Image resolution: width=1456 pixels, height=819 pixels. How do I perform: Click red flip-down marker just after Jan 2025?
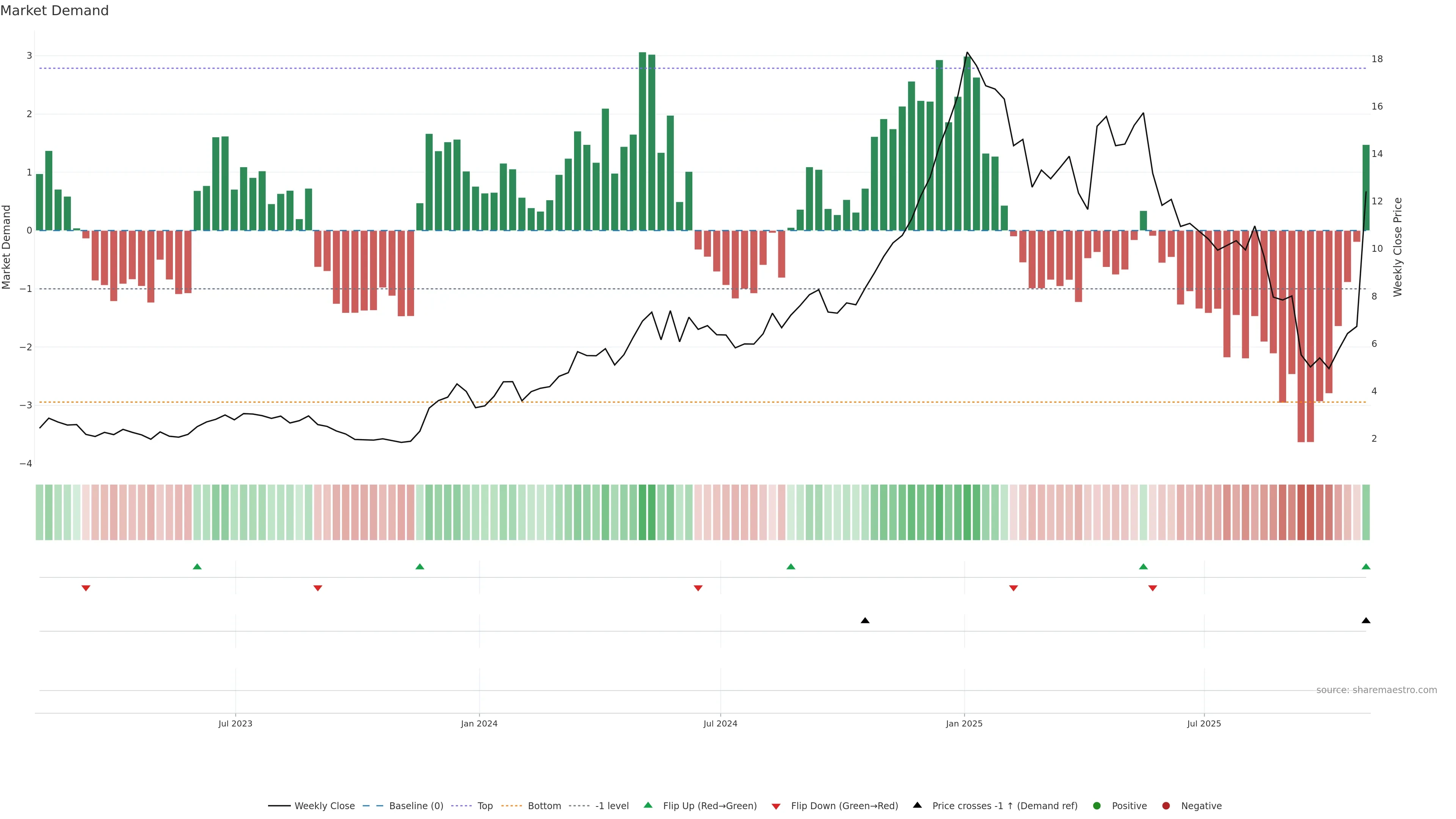point(1014,588)
